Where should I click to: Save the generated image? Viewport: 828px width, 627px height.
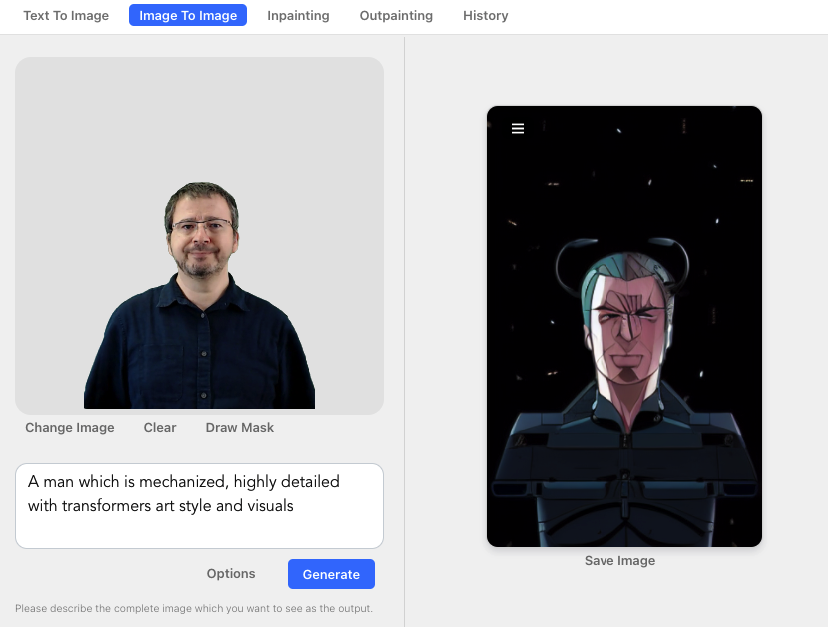[x=620, y=561]
